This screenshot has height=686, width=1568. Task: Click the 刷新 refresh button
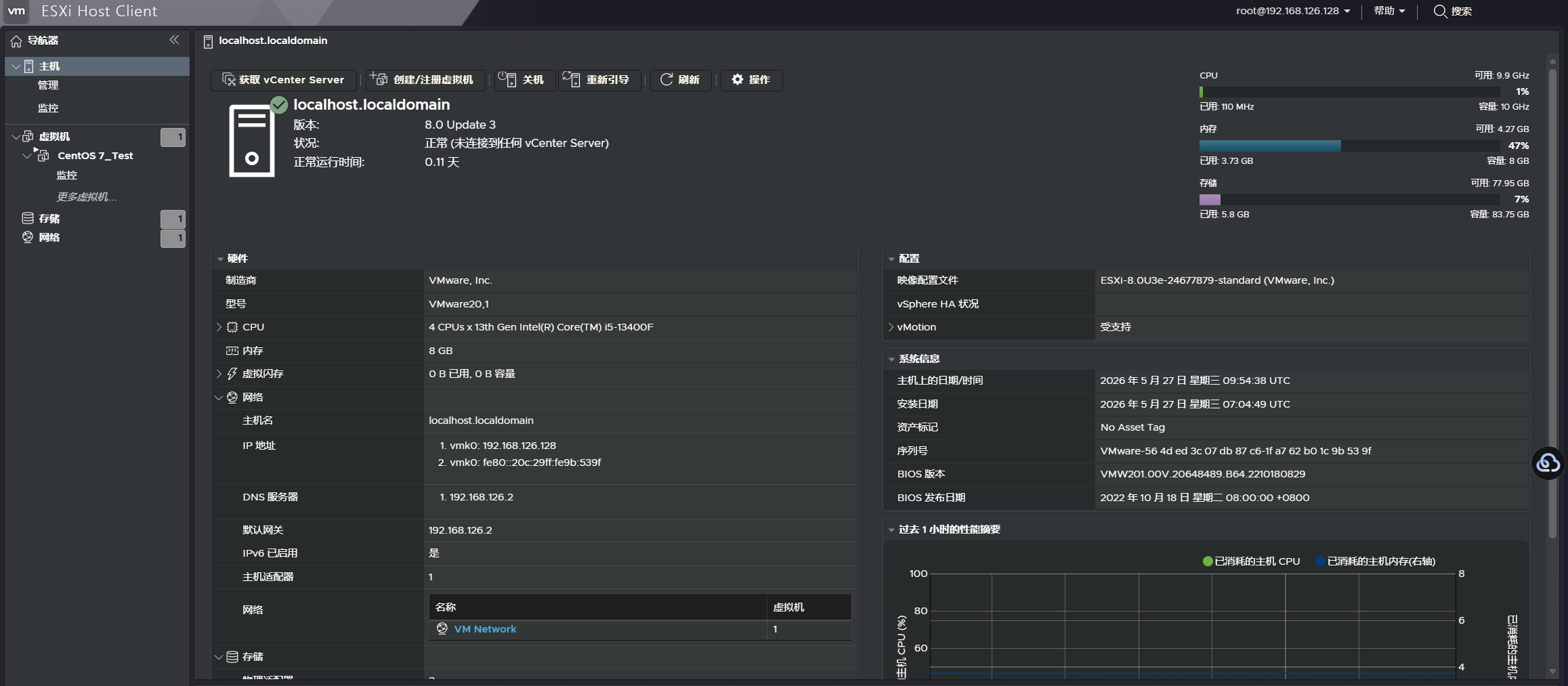(681, 80)
